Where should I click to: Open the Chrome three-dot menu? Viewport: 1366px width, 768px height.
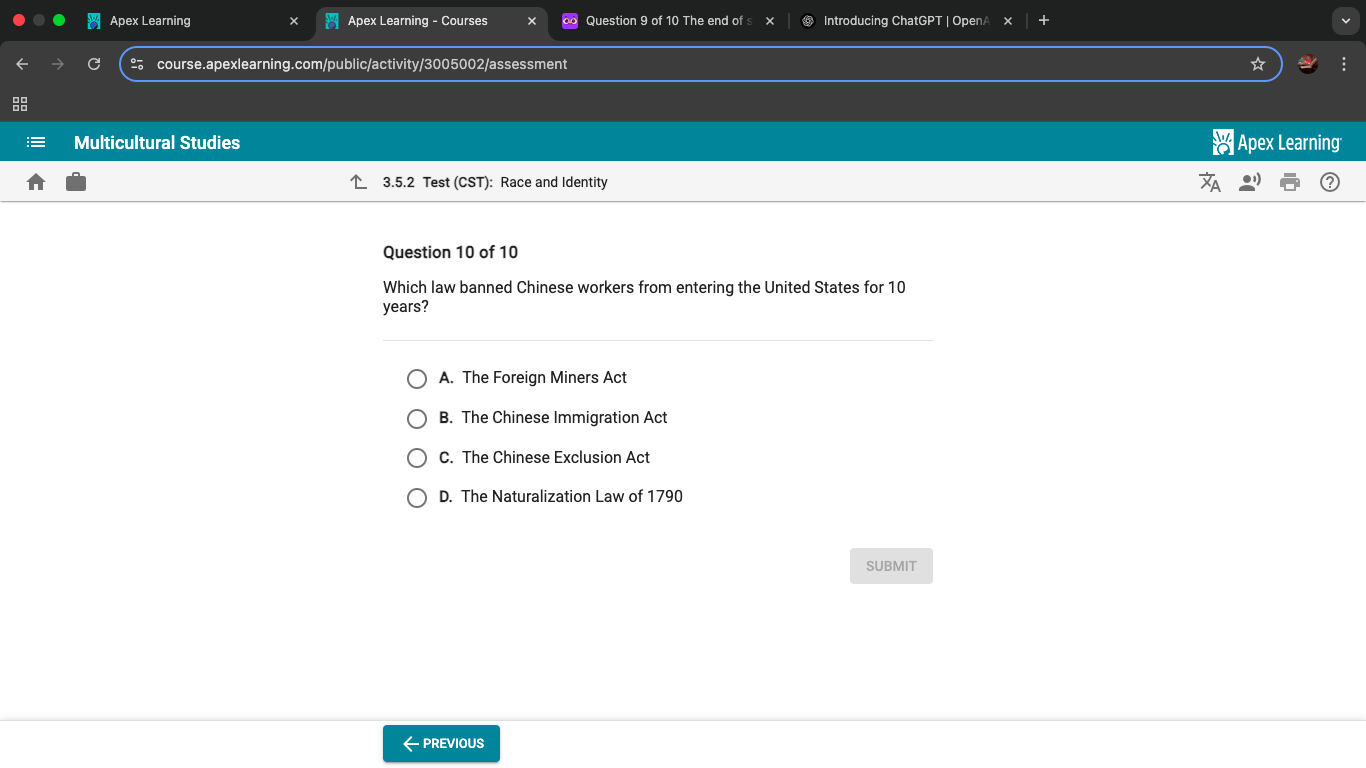(x=1344, y=64)
